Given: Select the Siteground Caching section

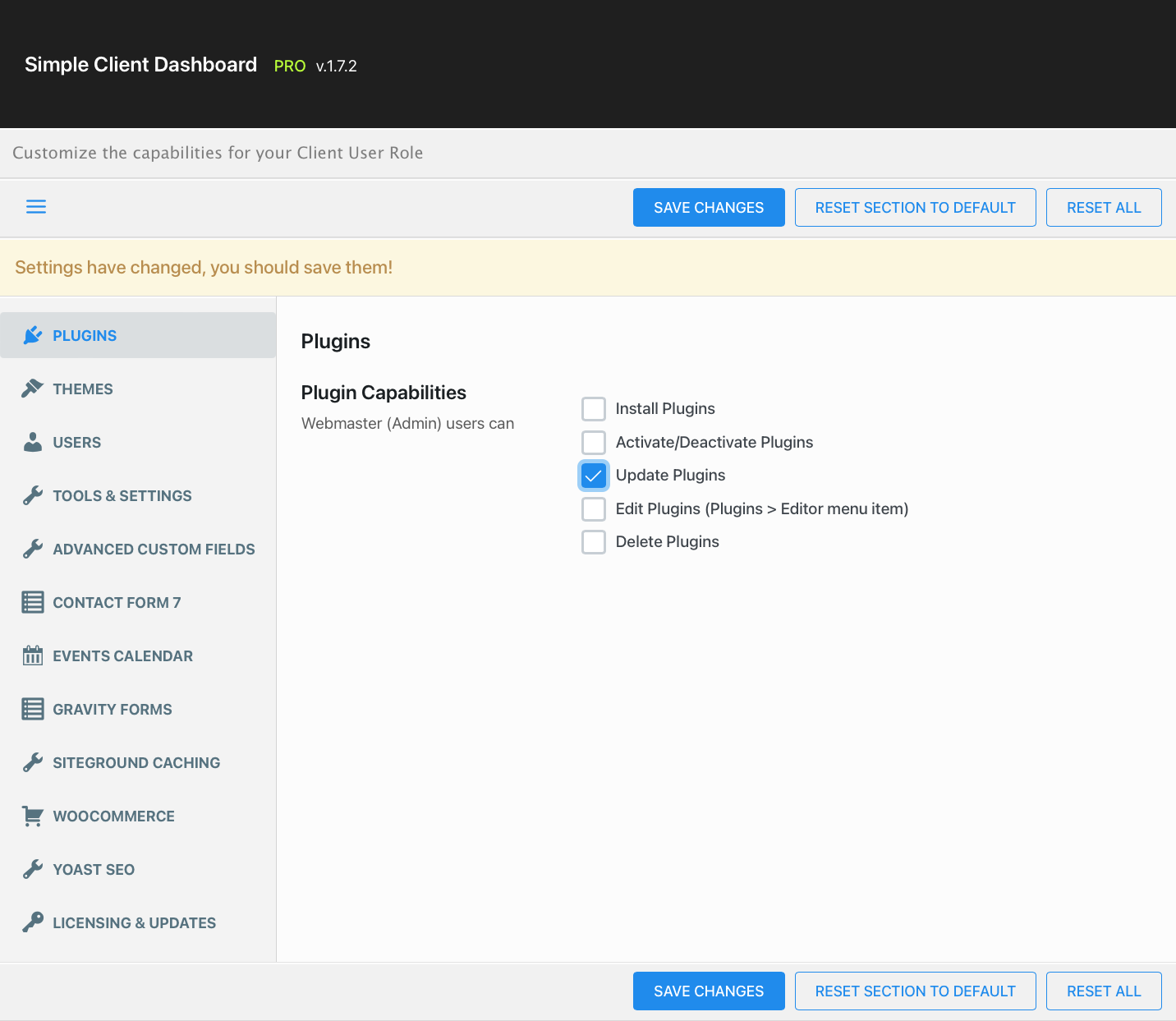Looking at the screenshot, I should click(x=136, y=762).
